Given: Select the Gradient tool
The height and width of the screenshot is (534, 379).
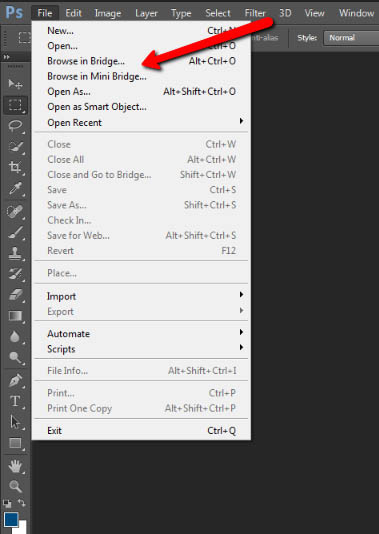Looking at the screenshot, I should click(x=15, y=316).
